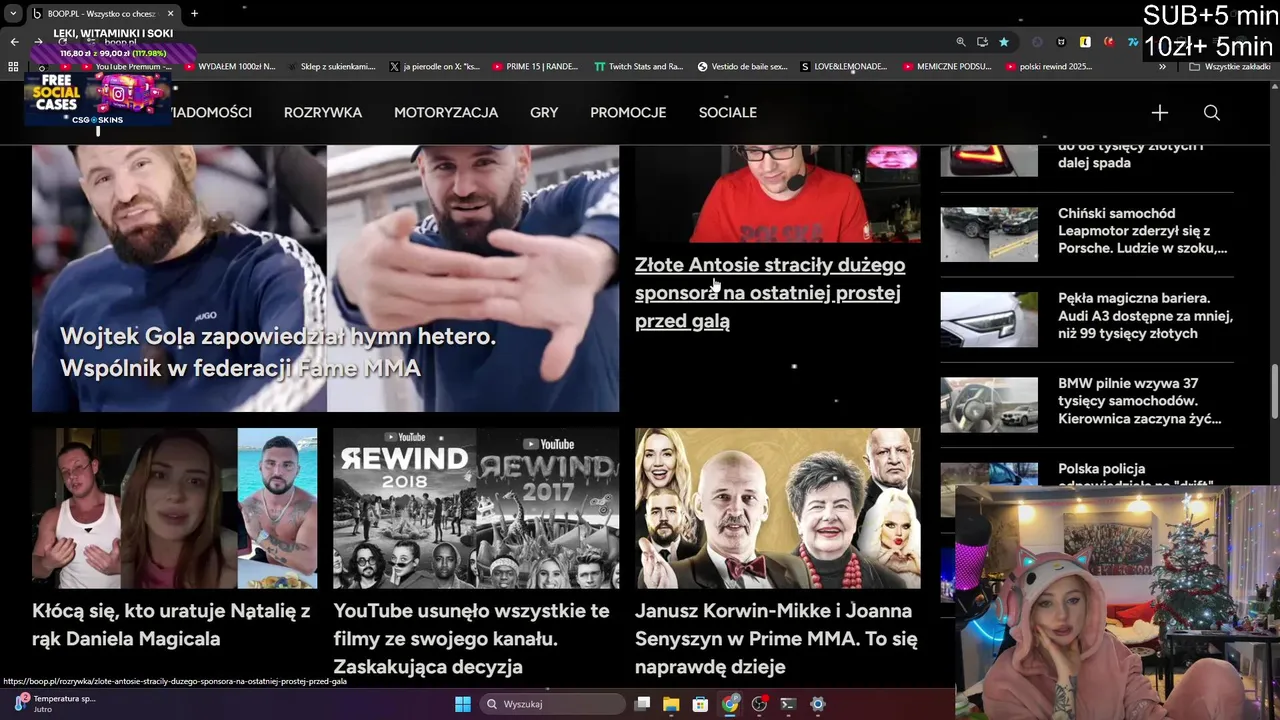Viewport: 1280px width, 720px height.
Task: Open the Sklep z sukienkami bookmark
Action: click(x=331, y=67)
